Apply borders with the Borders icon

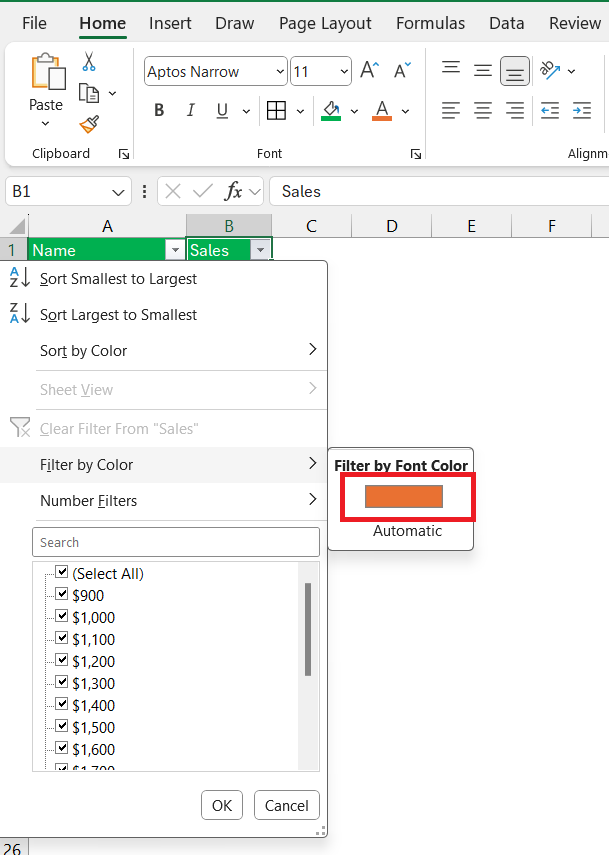point(276,111)
